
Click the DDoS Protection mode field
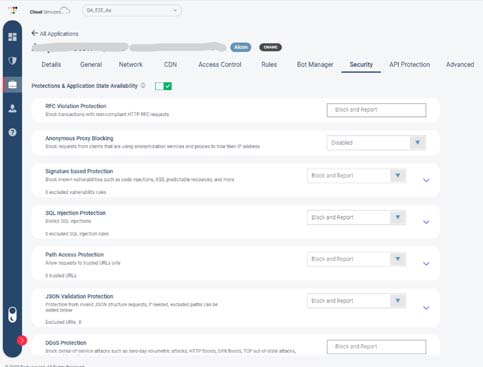pos(376,347)
